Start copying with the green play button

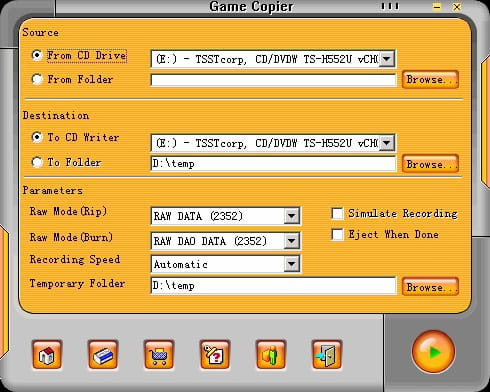(433, 352)
